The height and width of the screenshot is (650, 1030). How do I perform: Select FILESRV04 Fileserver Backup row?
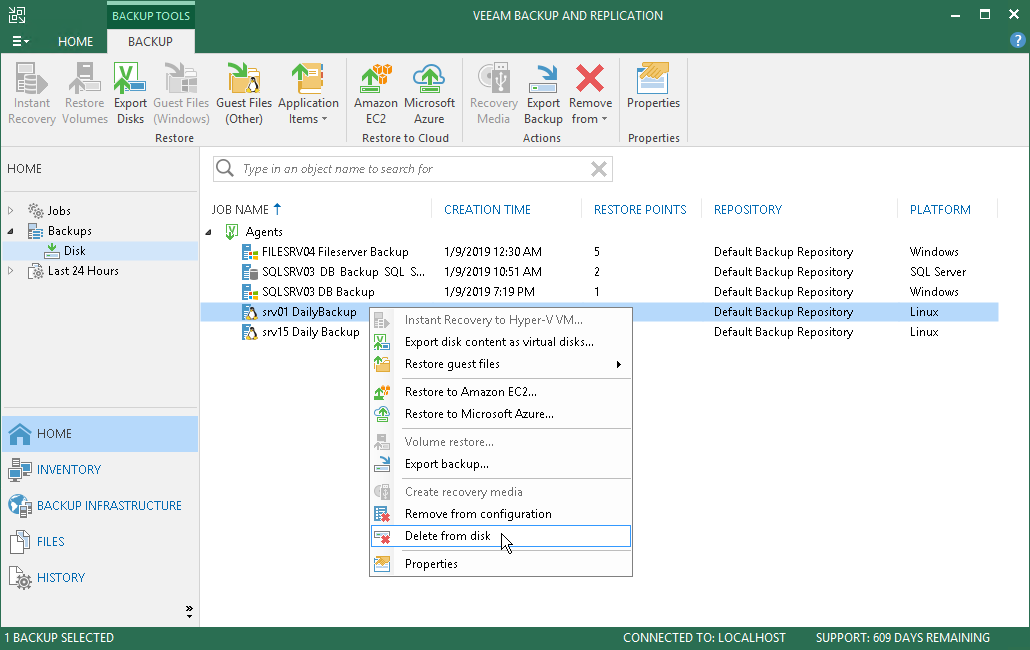tap(599, 252)
